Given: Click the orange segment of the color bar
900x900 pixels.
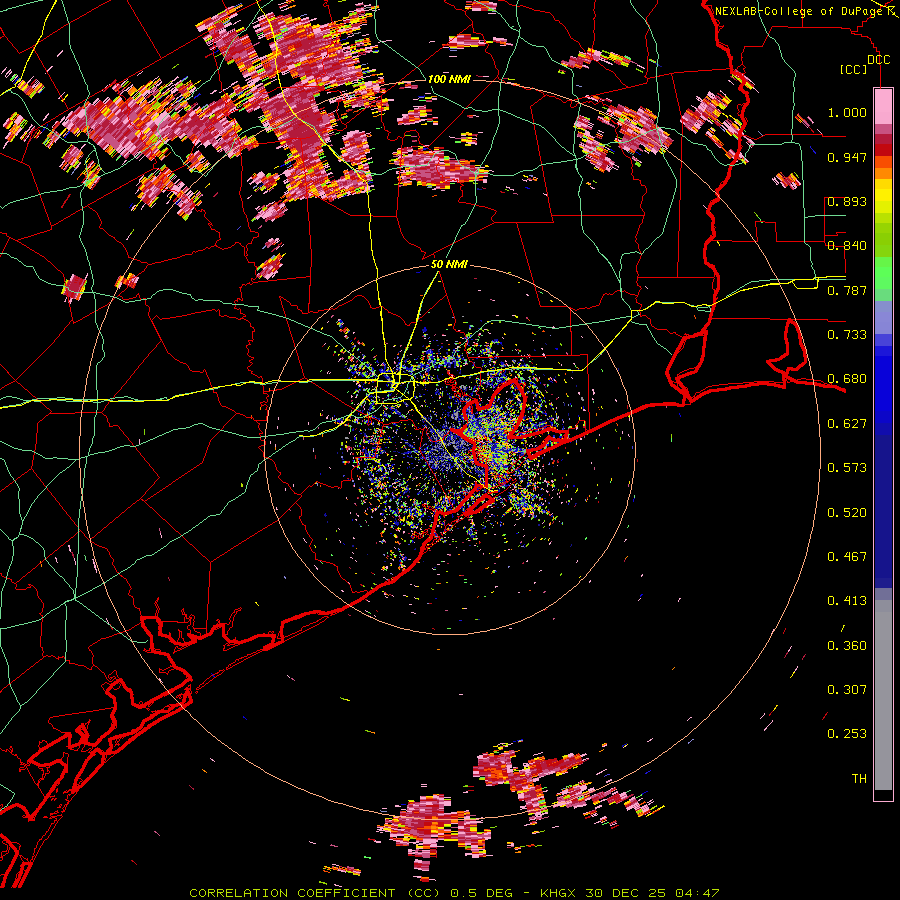Looking at the screenshot, I should click(x=883, y=173).
